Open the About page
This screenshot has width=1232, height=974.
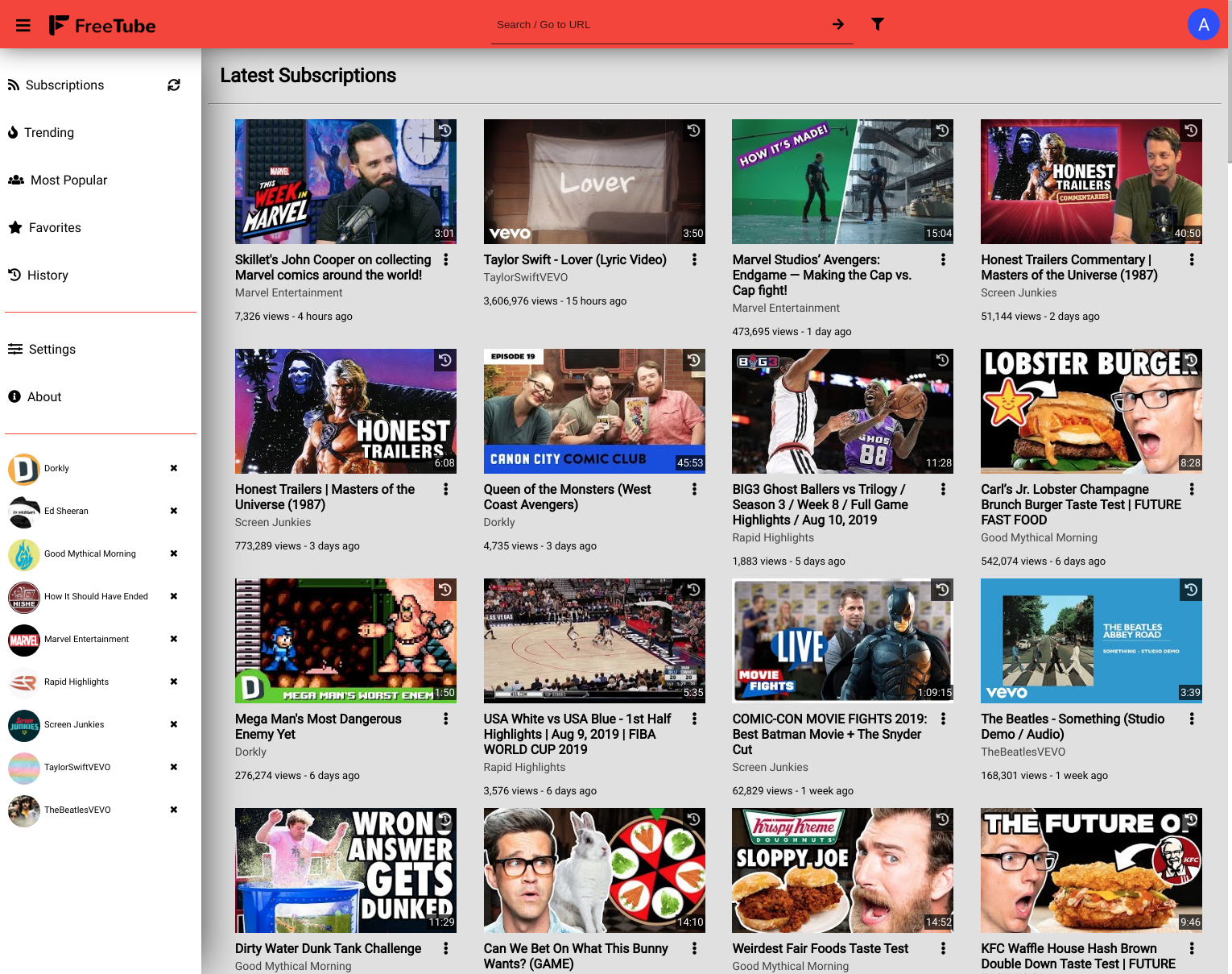tap(44, 396)
